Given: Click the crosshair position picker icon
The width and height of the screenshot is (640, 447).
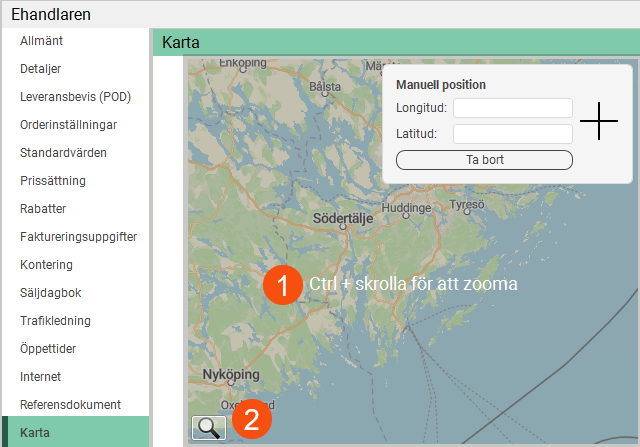Looking at the screenshot, I should 599,120.
